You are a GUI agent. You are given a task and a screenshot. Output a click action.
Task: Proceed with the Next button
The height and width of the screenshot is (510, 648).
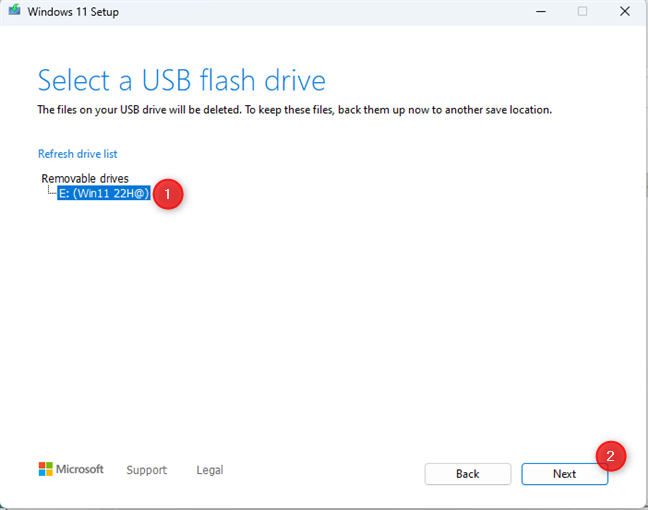(565, 474)
